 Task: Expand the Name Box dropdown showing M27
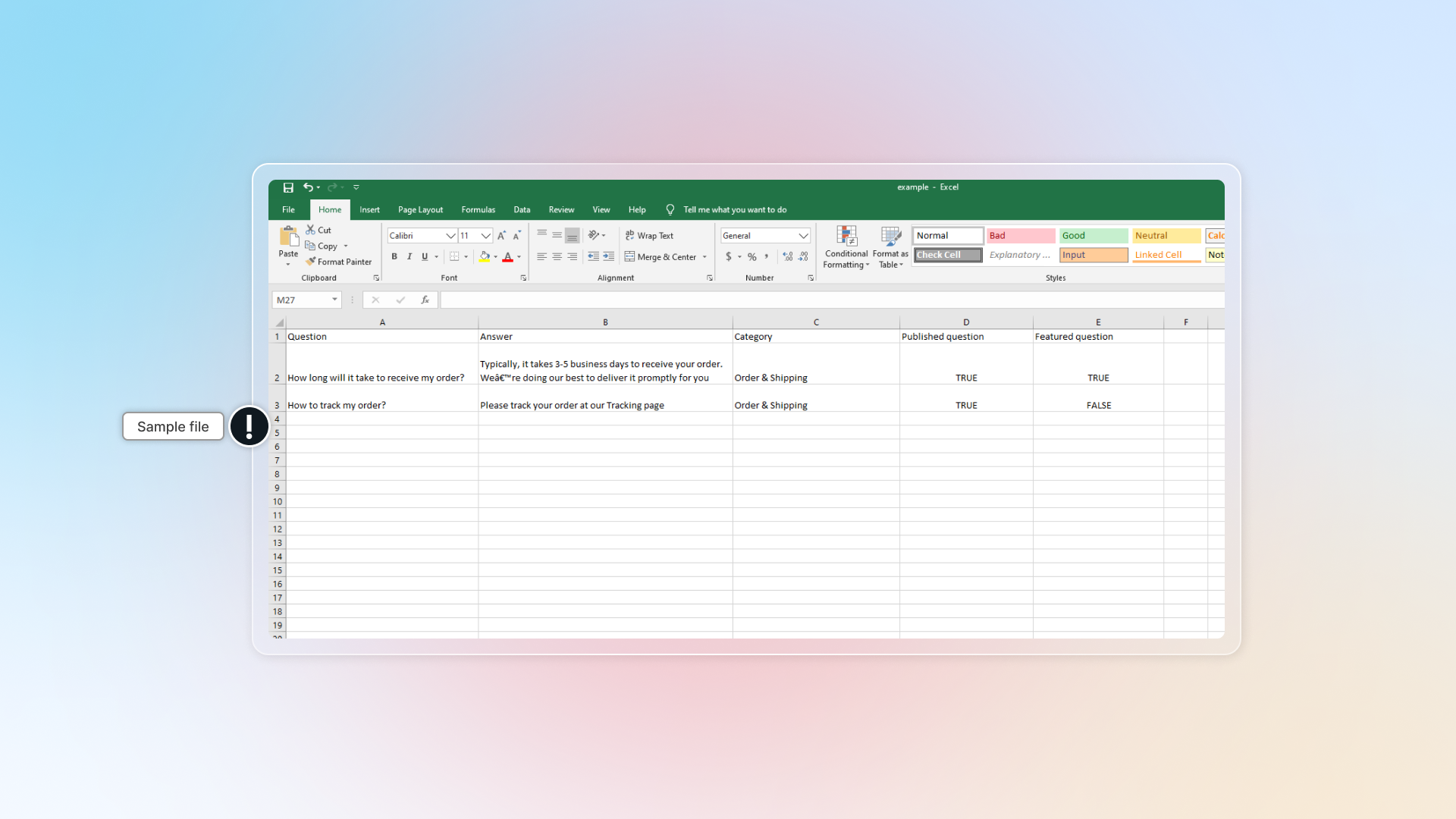click(x=335, y=300)
